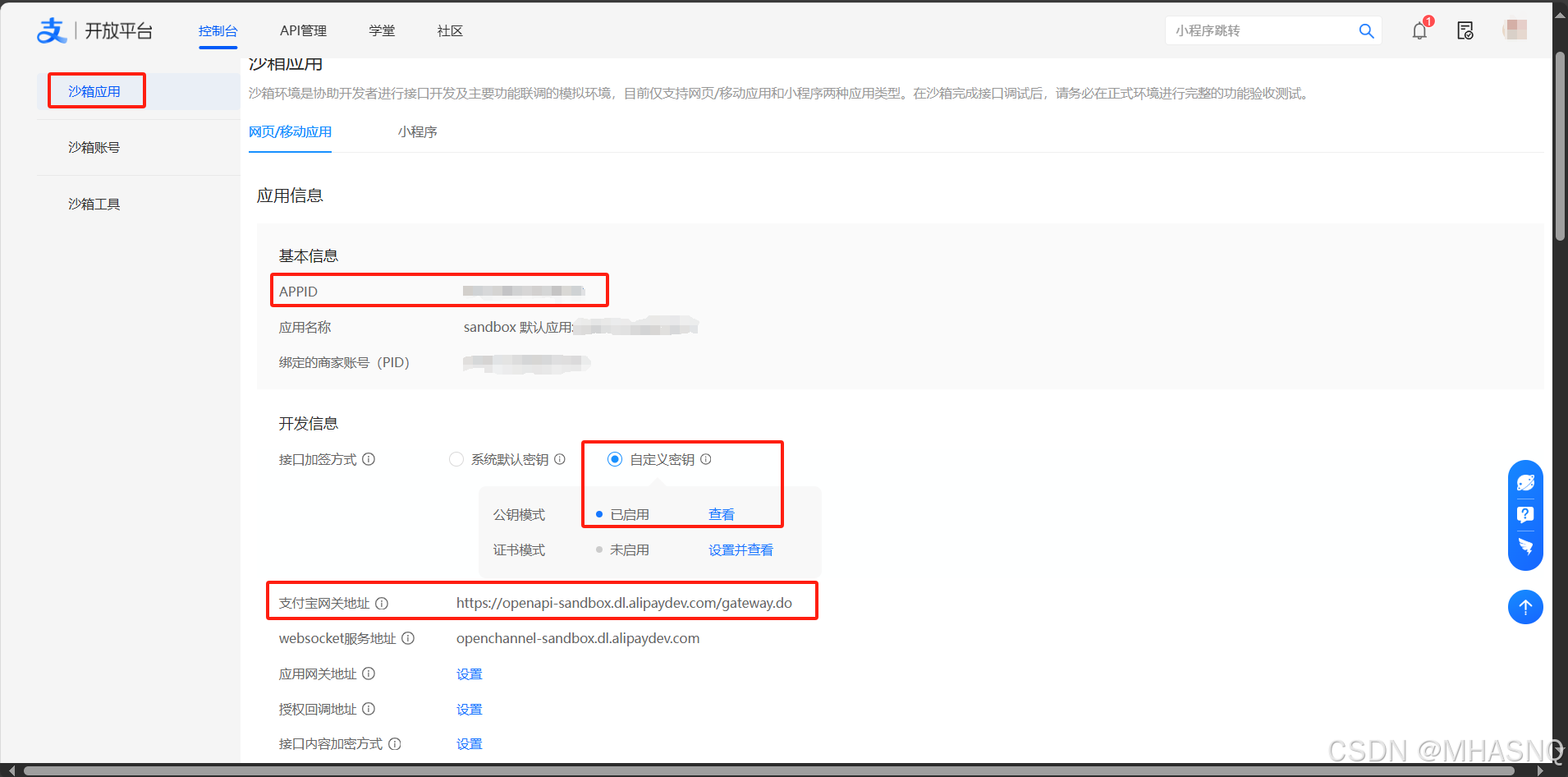Click the Alipay logo icon
This screenshot has height=777, width=1568.
[52, 30]
